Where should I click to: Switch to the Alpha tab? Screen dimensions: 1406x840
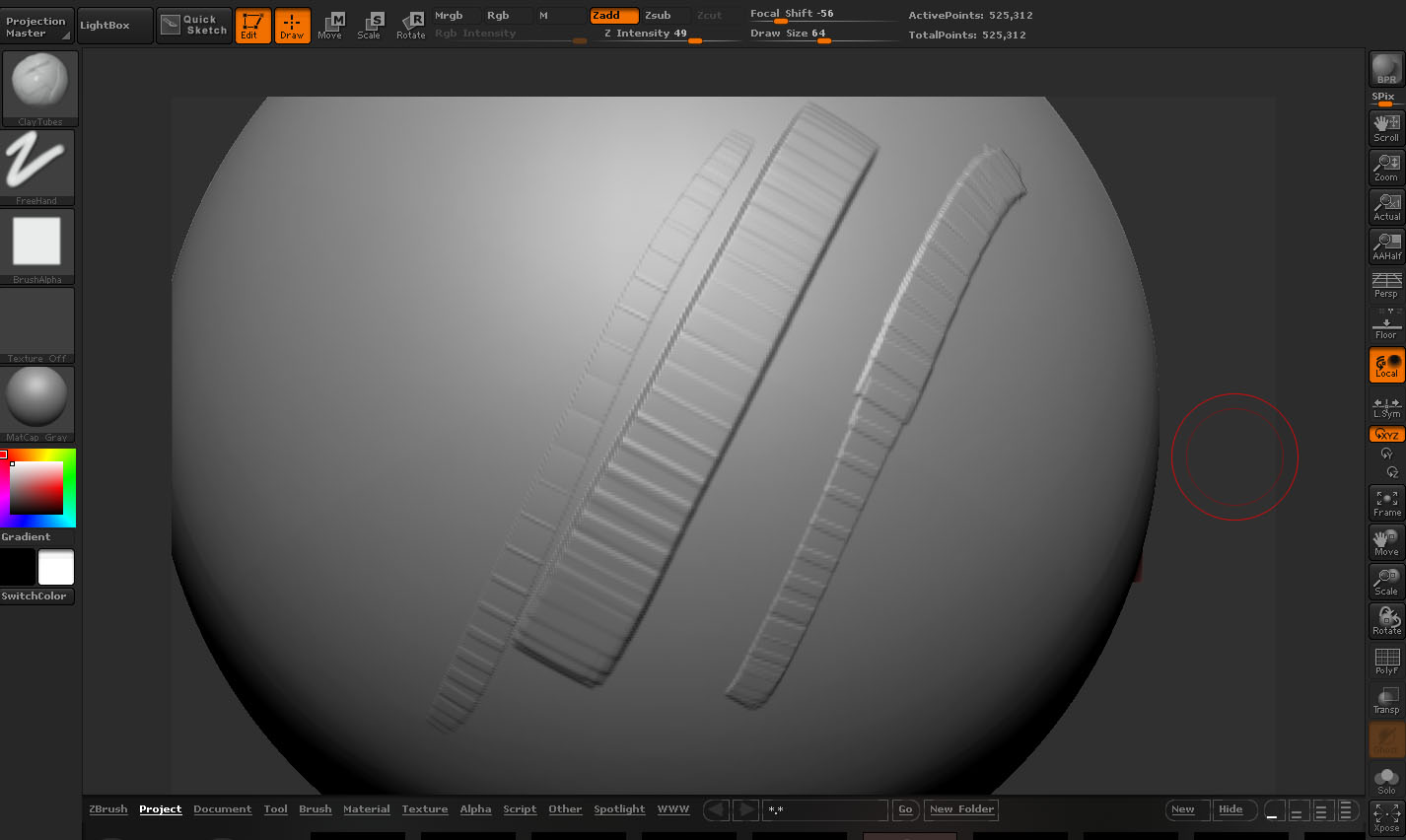475,809
